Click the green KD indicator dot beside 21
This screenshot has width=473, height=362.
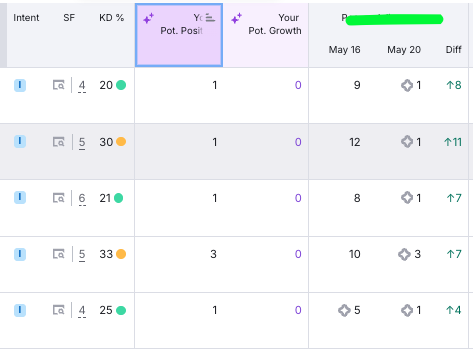tap(119, 198)
